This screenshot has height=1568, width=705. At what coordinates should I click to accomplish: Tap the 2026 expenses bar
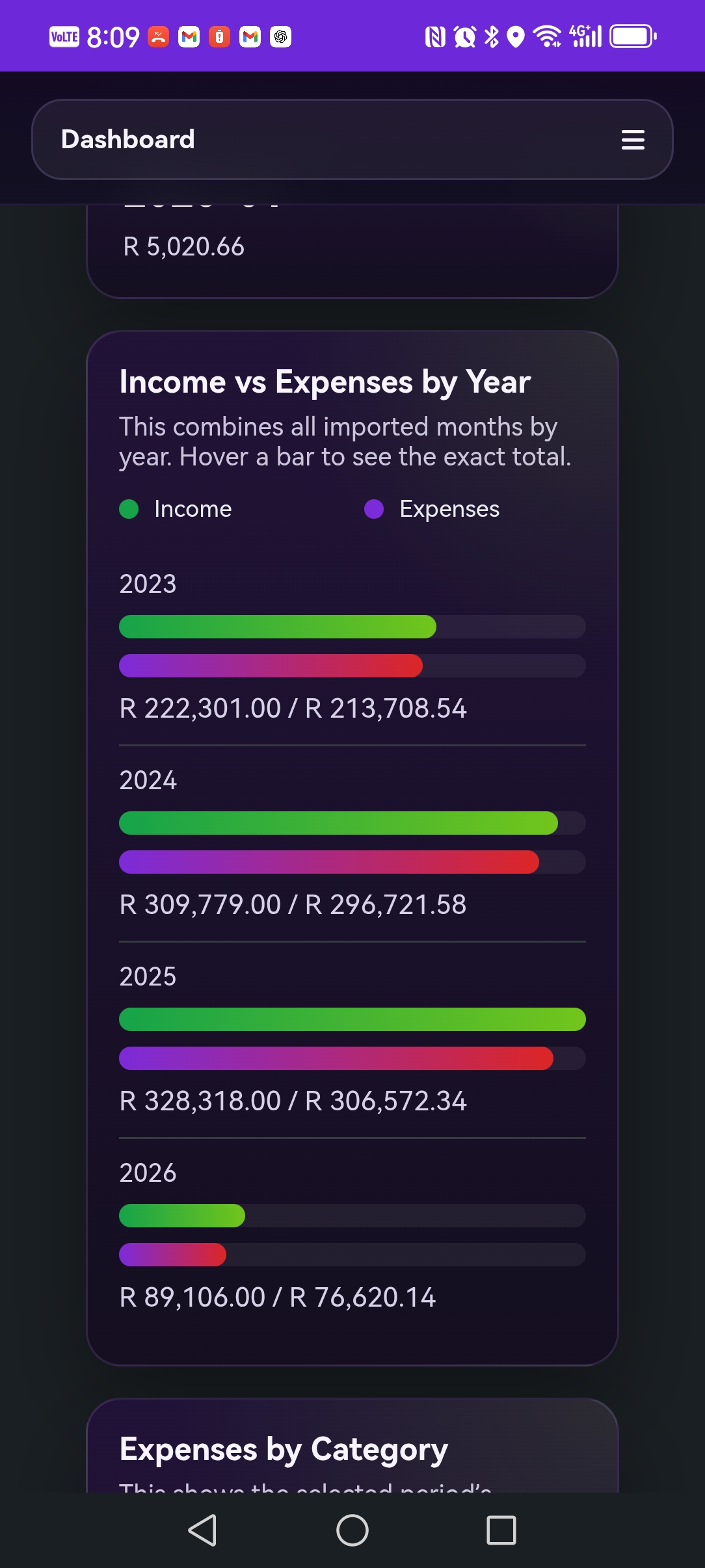tap(172, 1256)
